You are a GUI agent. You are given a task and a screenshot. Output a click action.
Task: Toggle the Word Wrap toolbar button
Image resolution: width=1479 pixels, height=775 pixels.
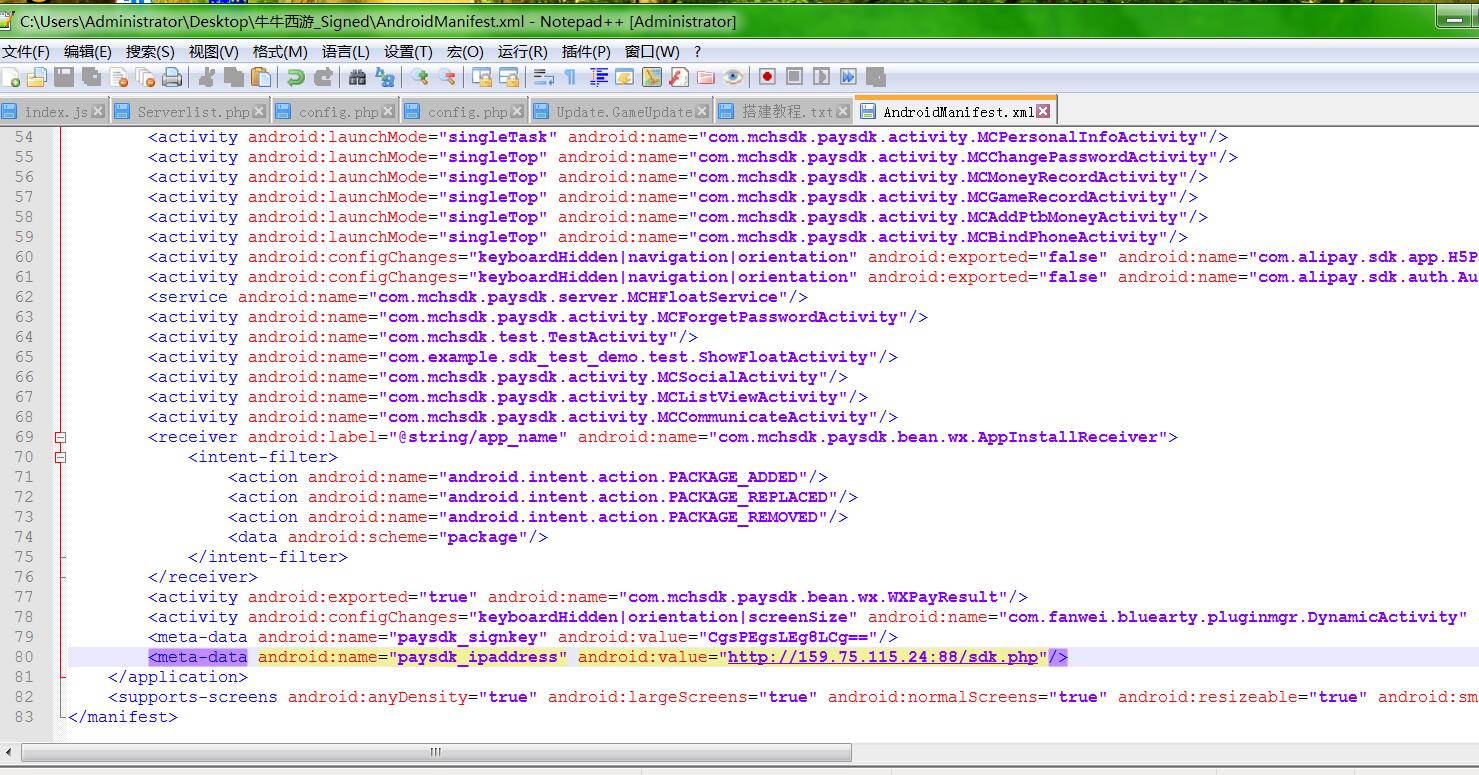tap(543, 77)
